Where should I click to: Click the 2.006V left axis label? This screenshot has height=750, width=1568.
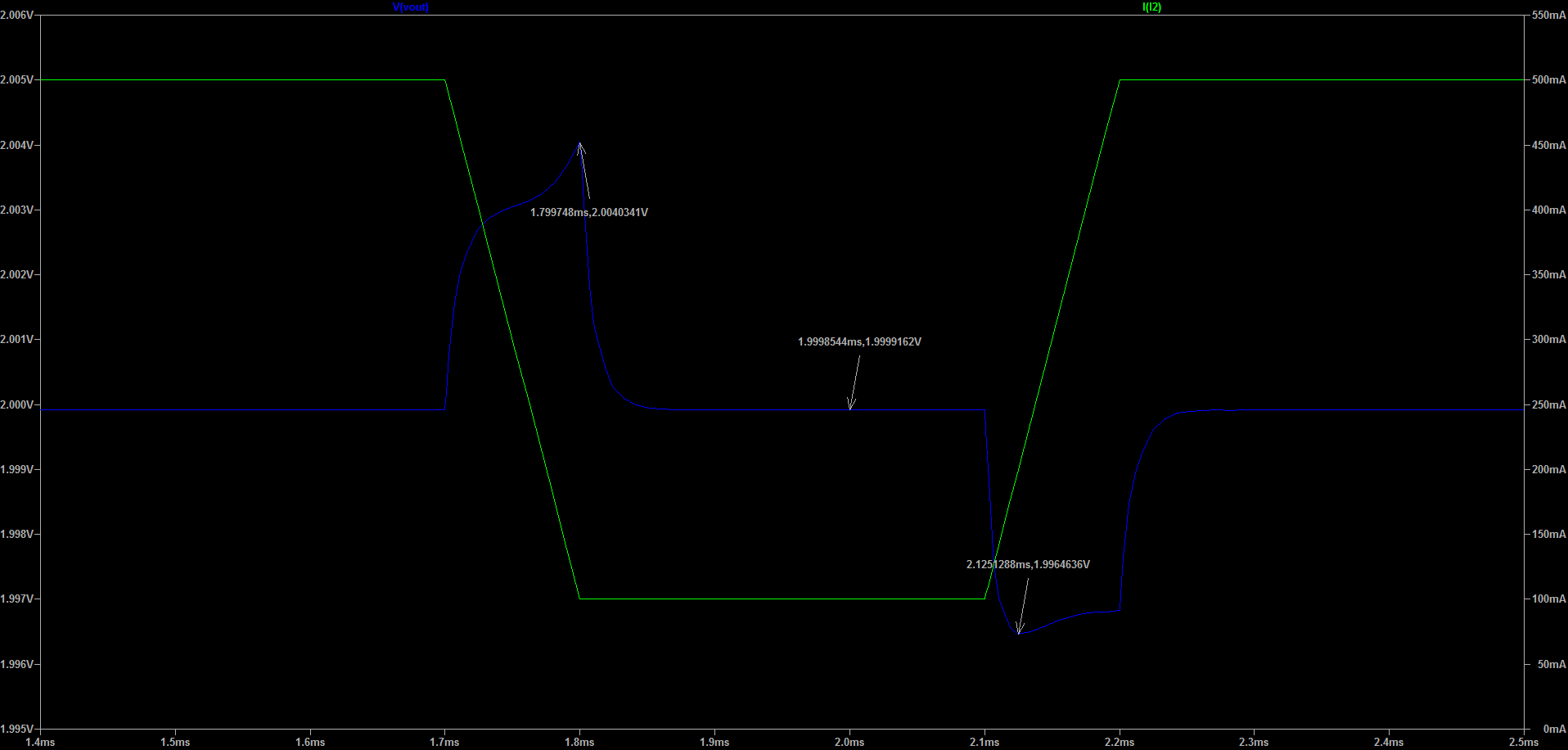(17, 16)
